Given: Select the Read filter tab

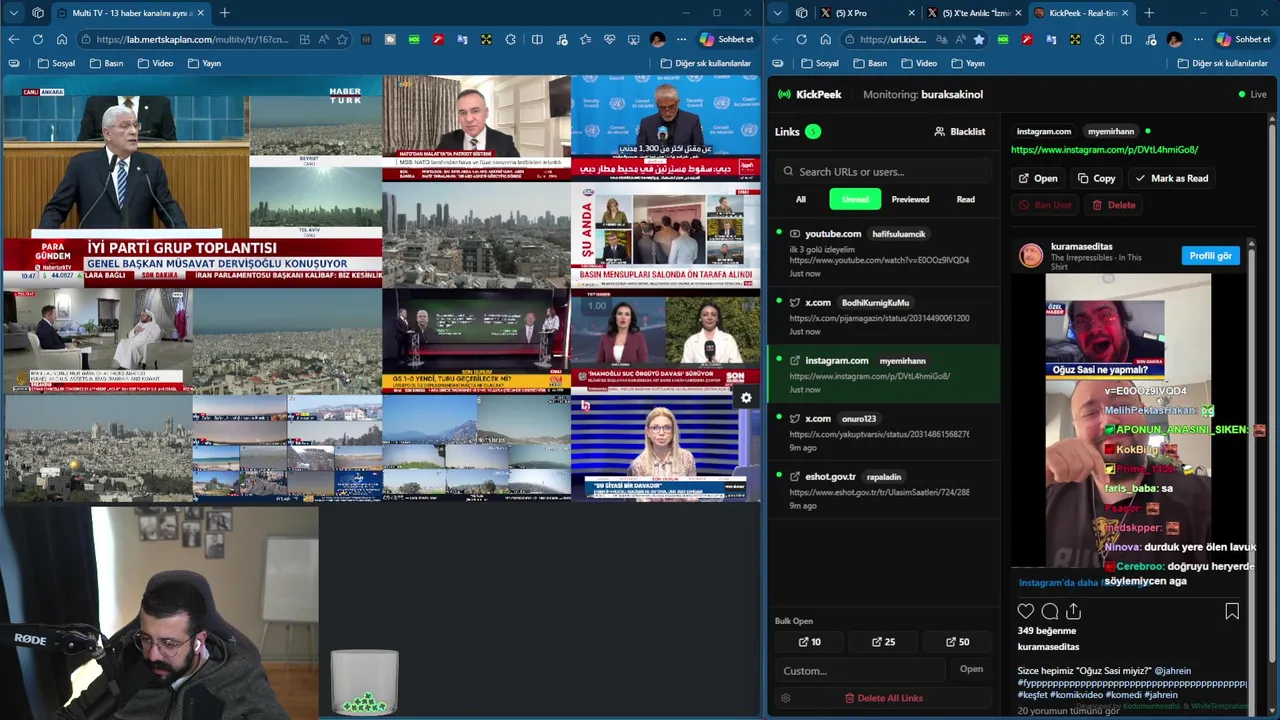Looking at the screenshot, I should click(966, 199).
